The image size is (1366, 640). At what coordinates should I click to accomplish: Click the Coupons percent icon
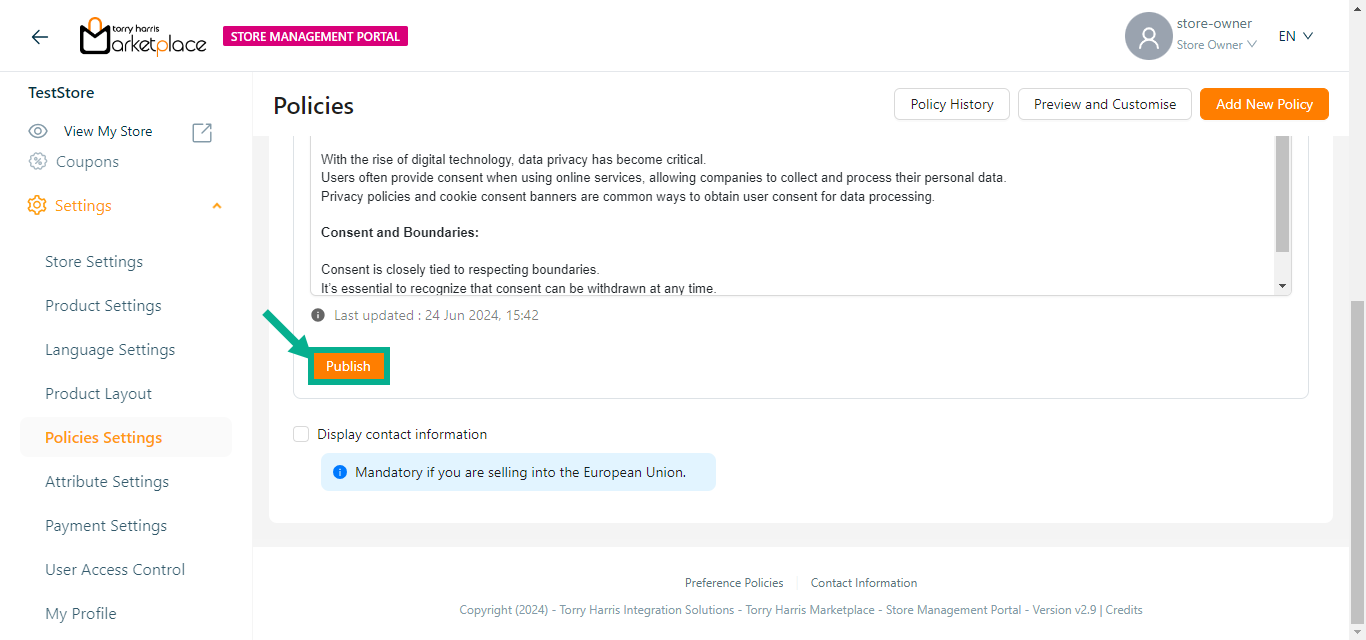click(x=38, y=162)
